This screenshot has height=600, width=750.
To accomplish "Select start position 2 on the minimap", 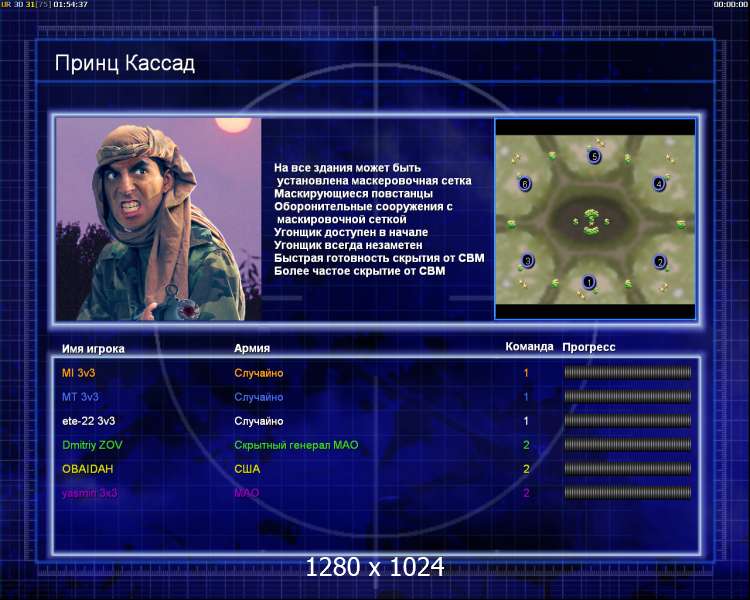I will click(660, 262).
